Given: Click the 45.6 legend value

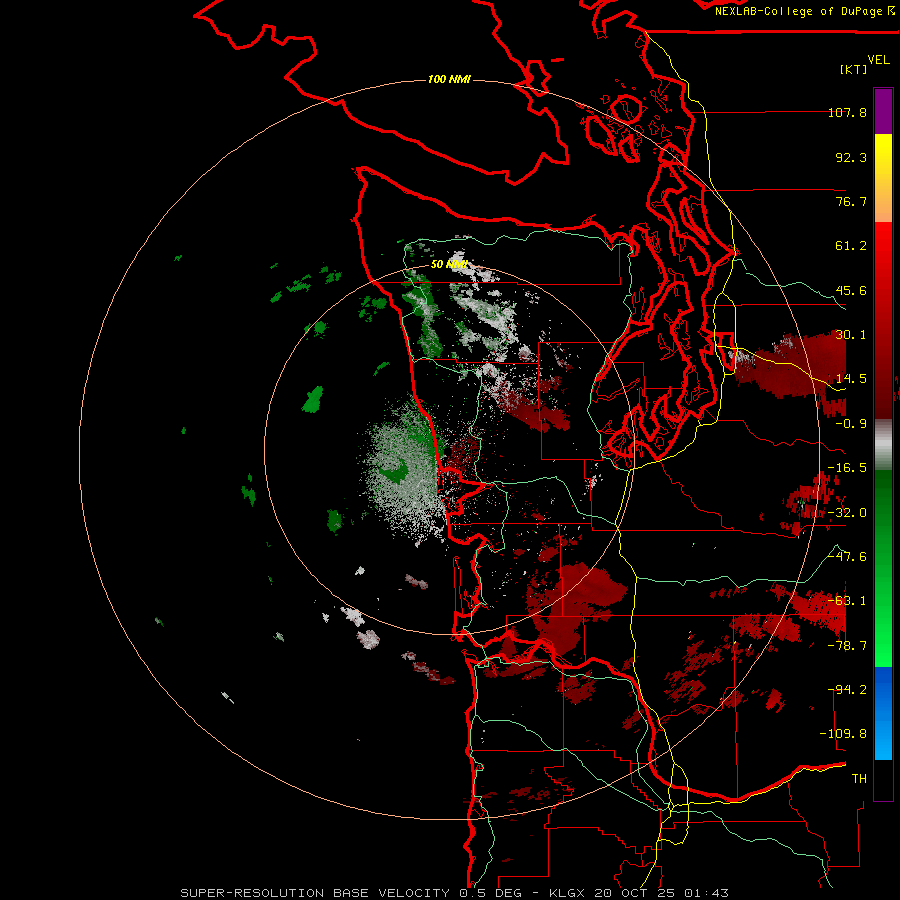Looking at the screenshot, I should (851, 290).
